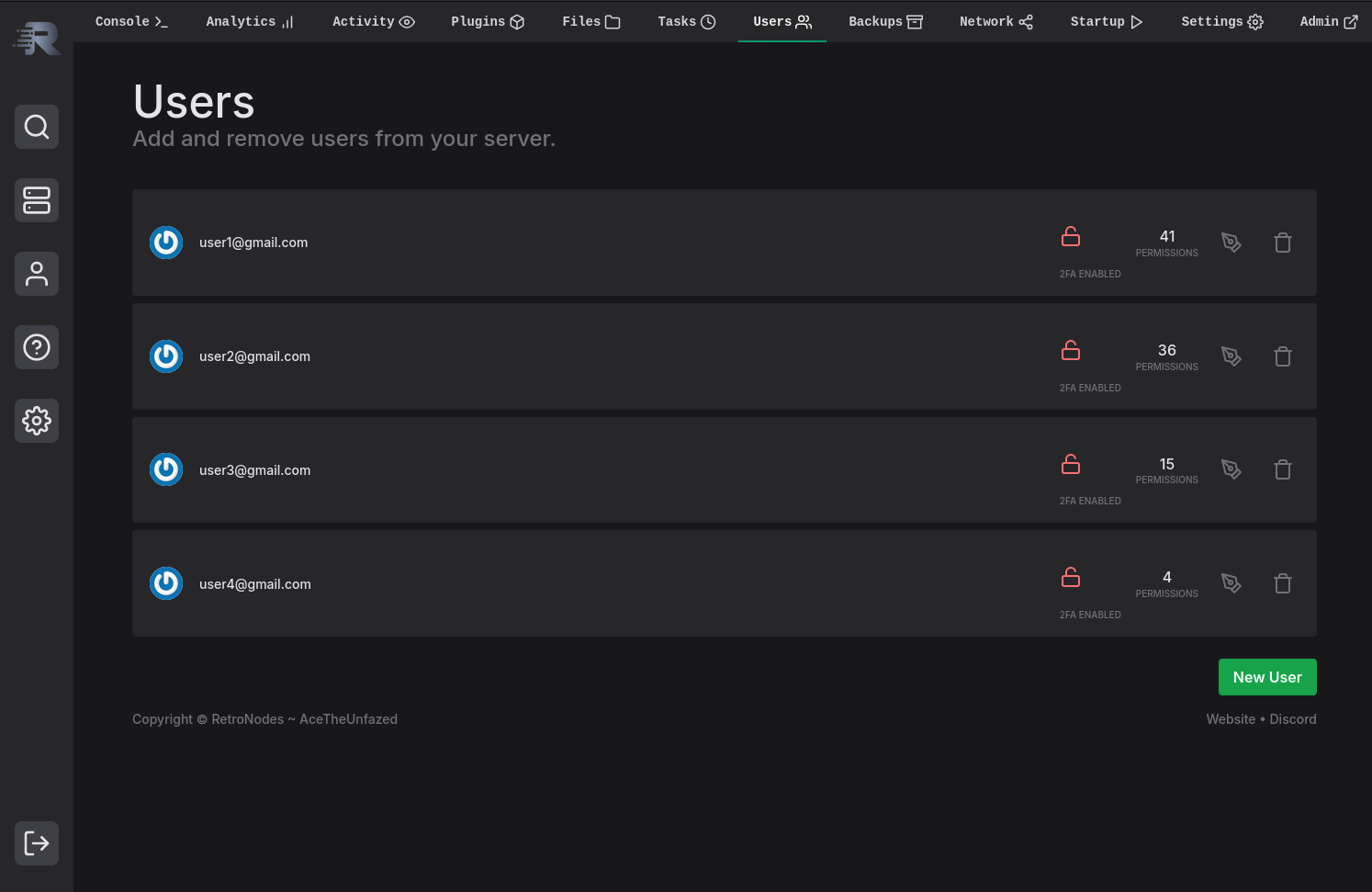Click the avatar of user1@gmail.com
Viewport: 1372px width, 892px height.
166,243
